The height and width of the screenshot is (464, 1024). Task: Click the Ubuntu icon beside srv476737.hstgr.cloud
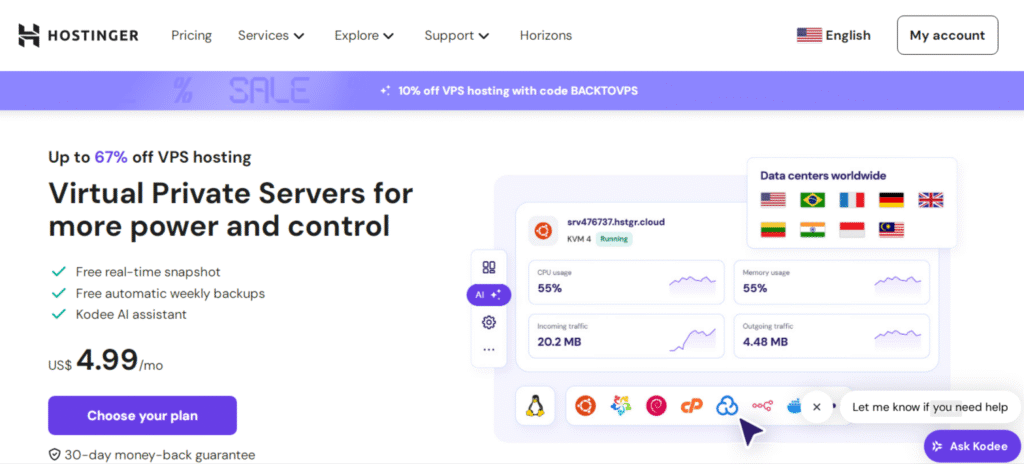coord(543,231)
